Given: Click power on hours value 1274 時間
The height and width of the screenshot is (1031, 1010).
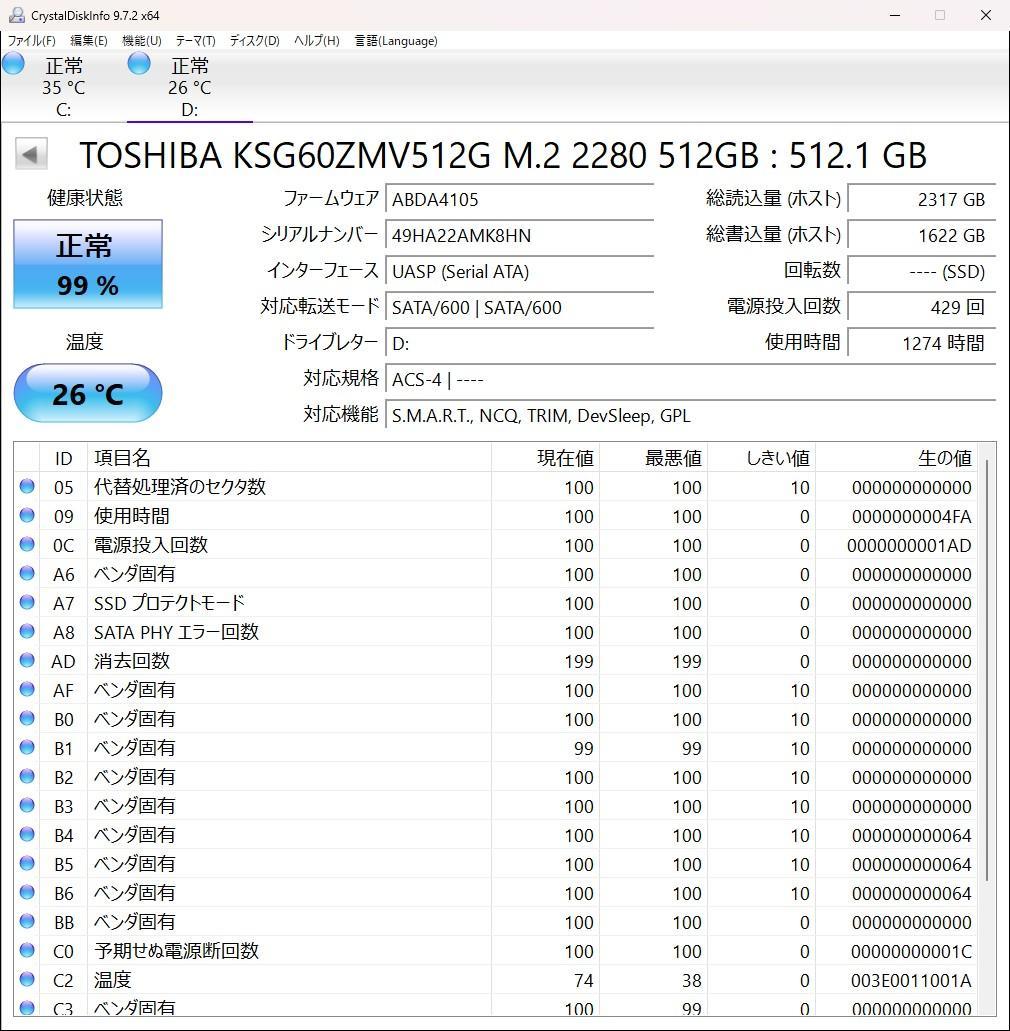Looking at the screenshot, I should [922, 343].
